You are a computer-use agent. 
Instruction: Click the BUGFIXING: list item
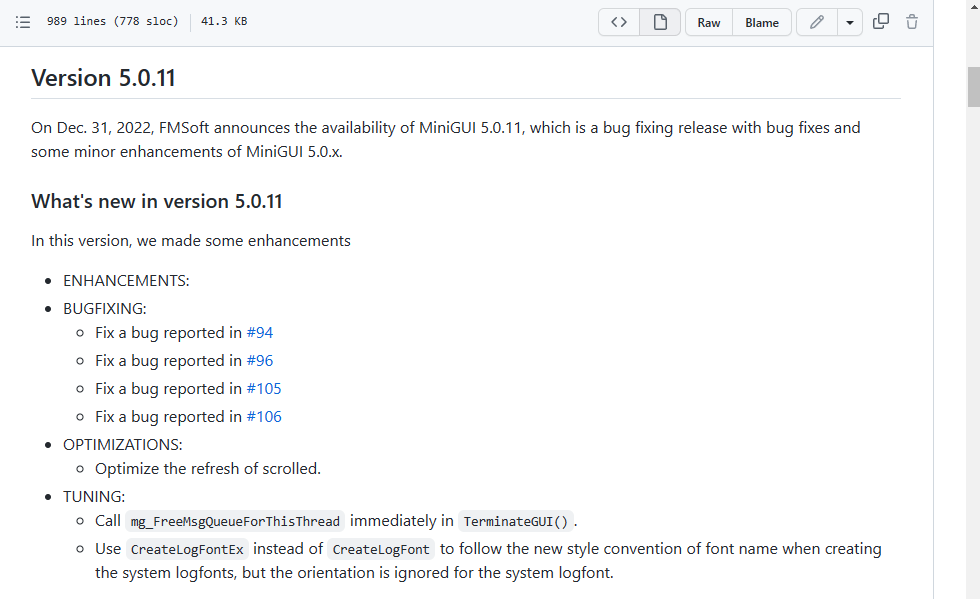point(104,309)
